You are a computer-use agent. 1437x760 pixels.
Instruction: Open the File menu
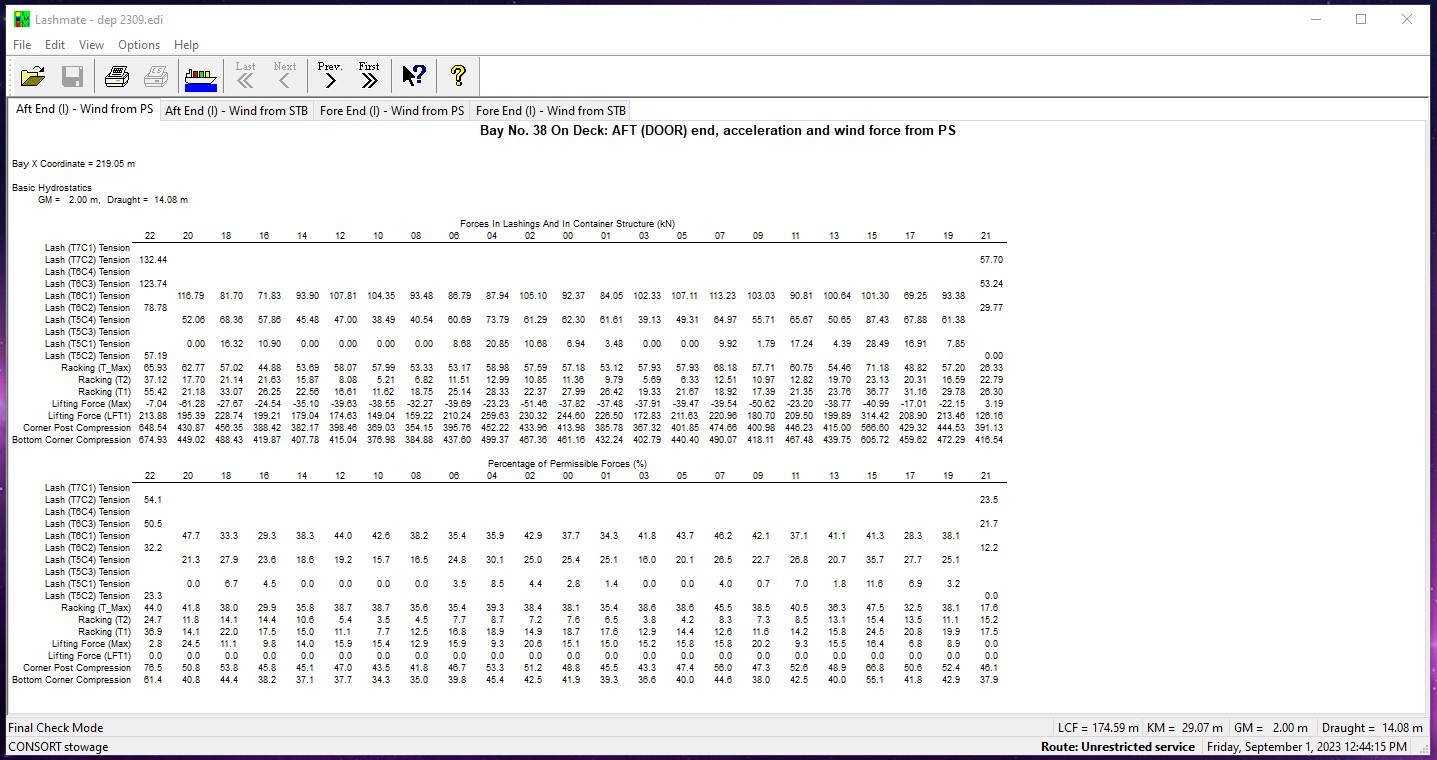click(22, 45)
